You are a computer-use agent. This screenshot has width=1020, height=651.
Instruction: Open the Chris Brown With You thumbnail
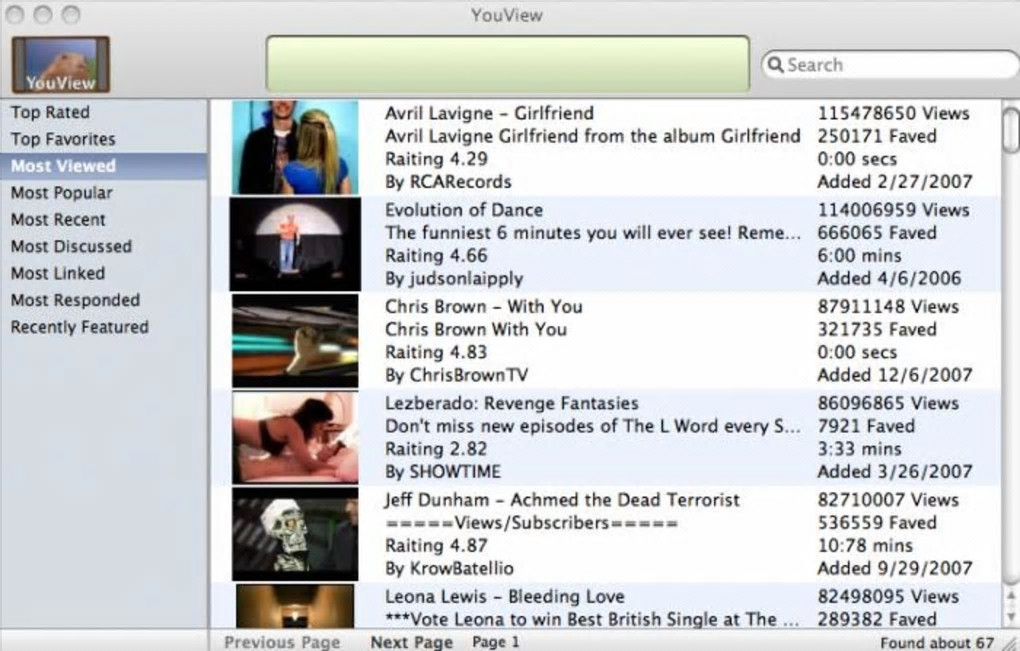[x=295, y=341]
